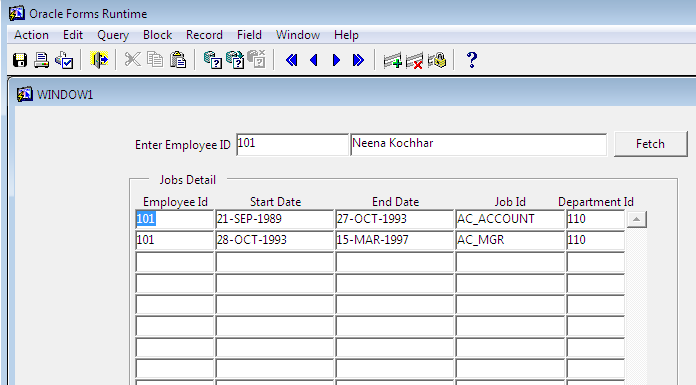Click the Enter Employee ID field
The height and width of the screenshot is (385, 696).
[x=292, y=144]
